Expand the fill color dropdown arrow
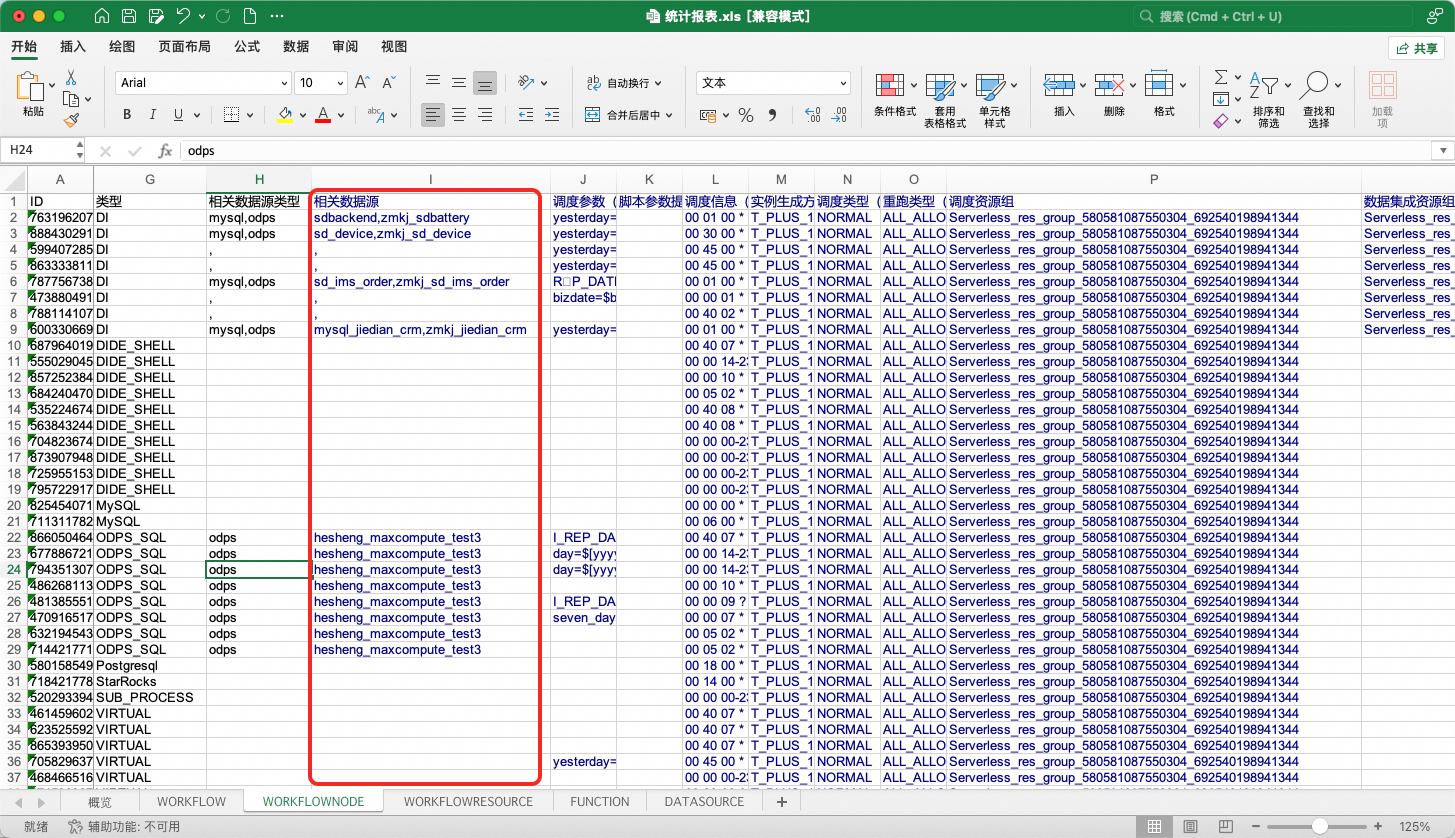 (x=302, y=116)
